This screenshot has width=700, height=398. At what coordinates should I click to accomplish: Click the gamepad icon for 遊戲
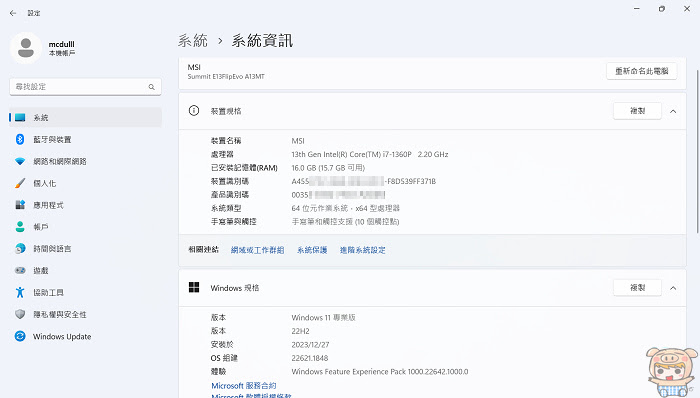coord(20,270)
